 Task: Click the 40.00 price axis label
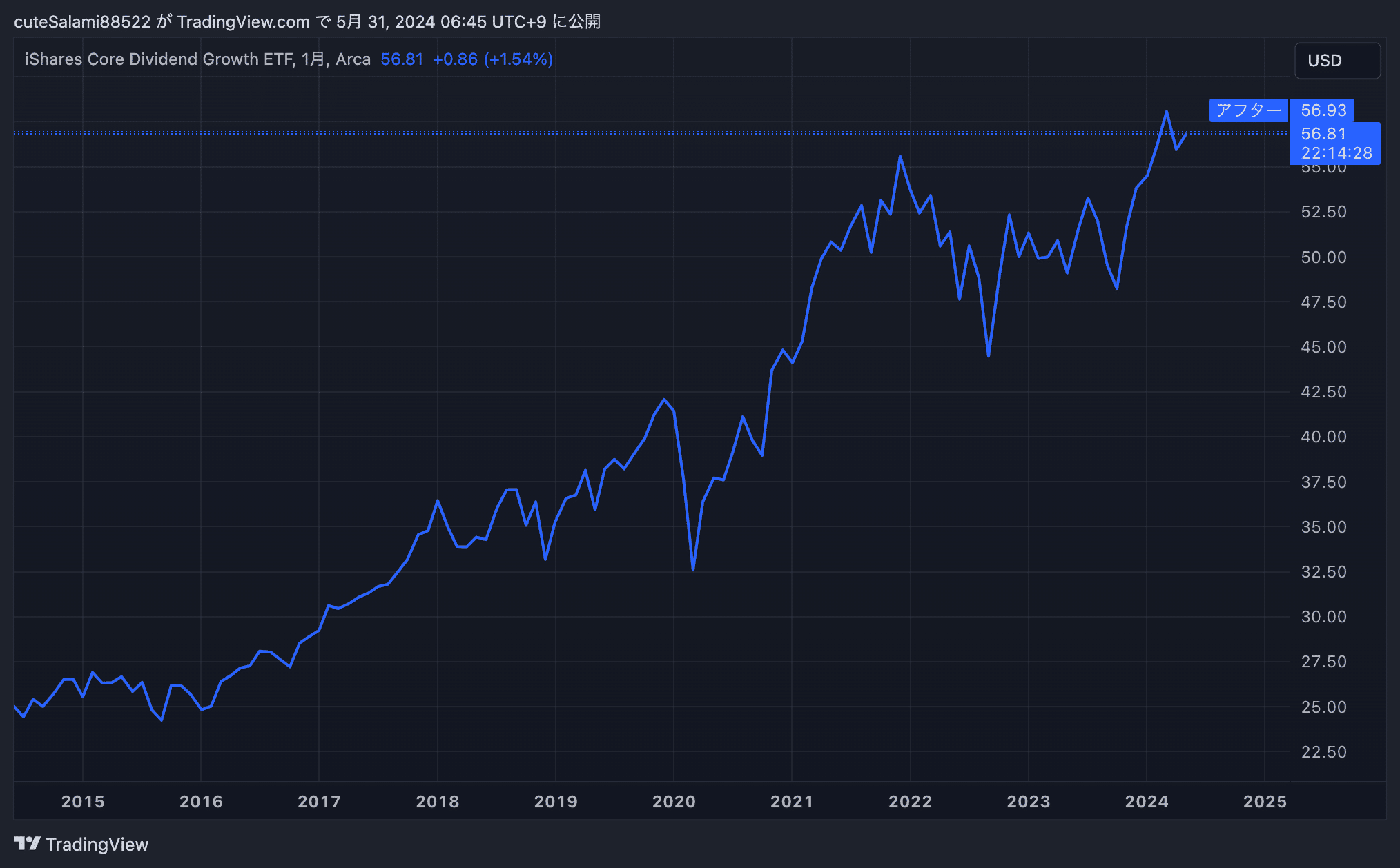click(1323, 437)
